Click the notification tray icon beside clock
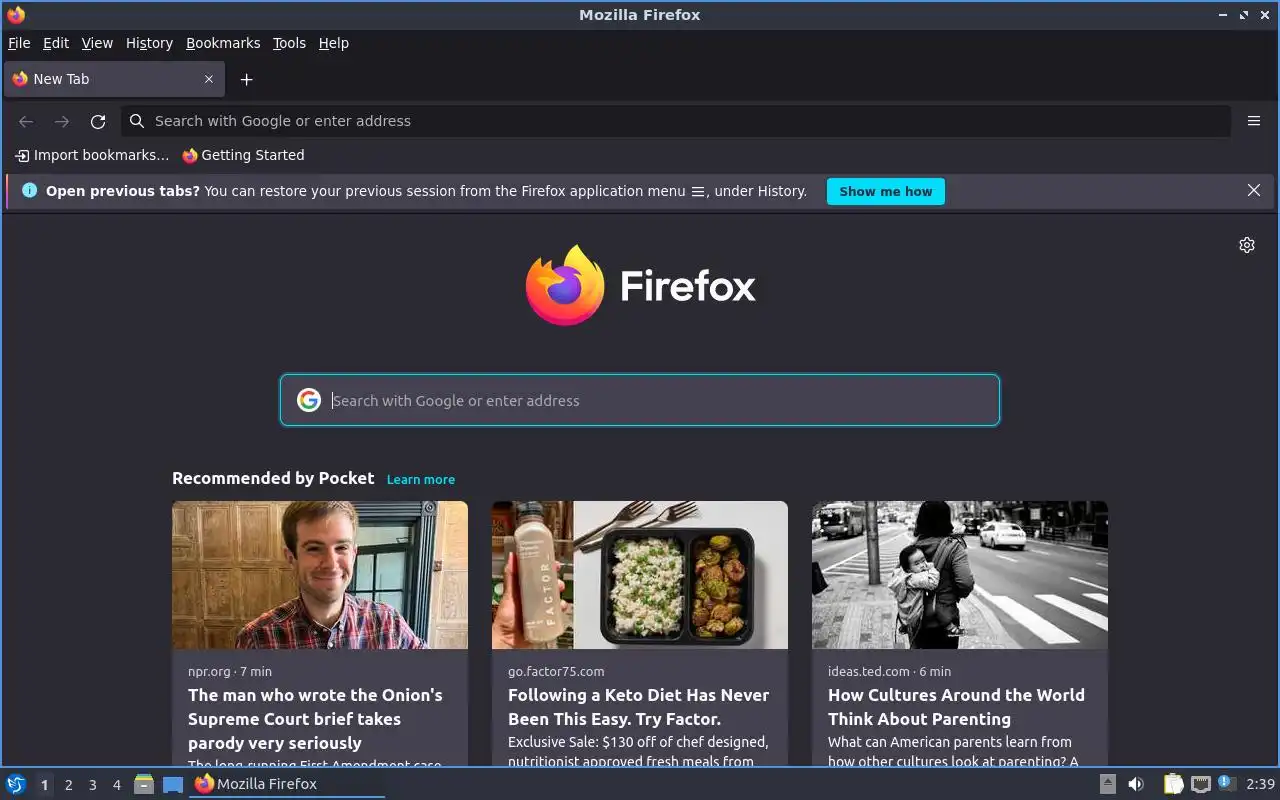This screenshot has height=800, width=1280. pyautogui.click(x=1227, y=783)
